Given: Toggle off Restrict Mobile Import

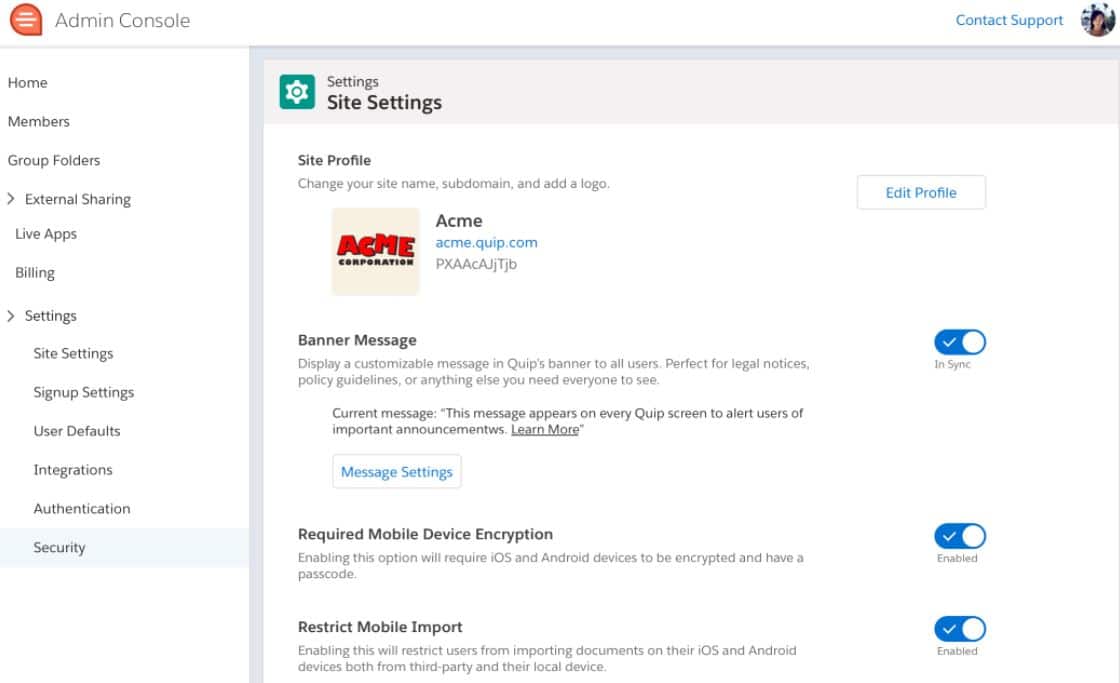Looking at the screenshot, I should [959, 629].
